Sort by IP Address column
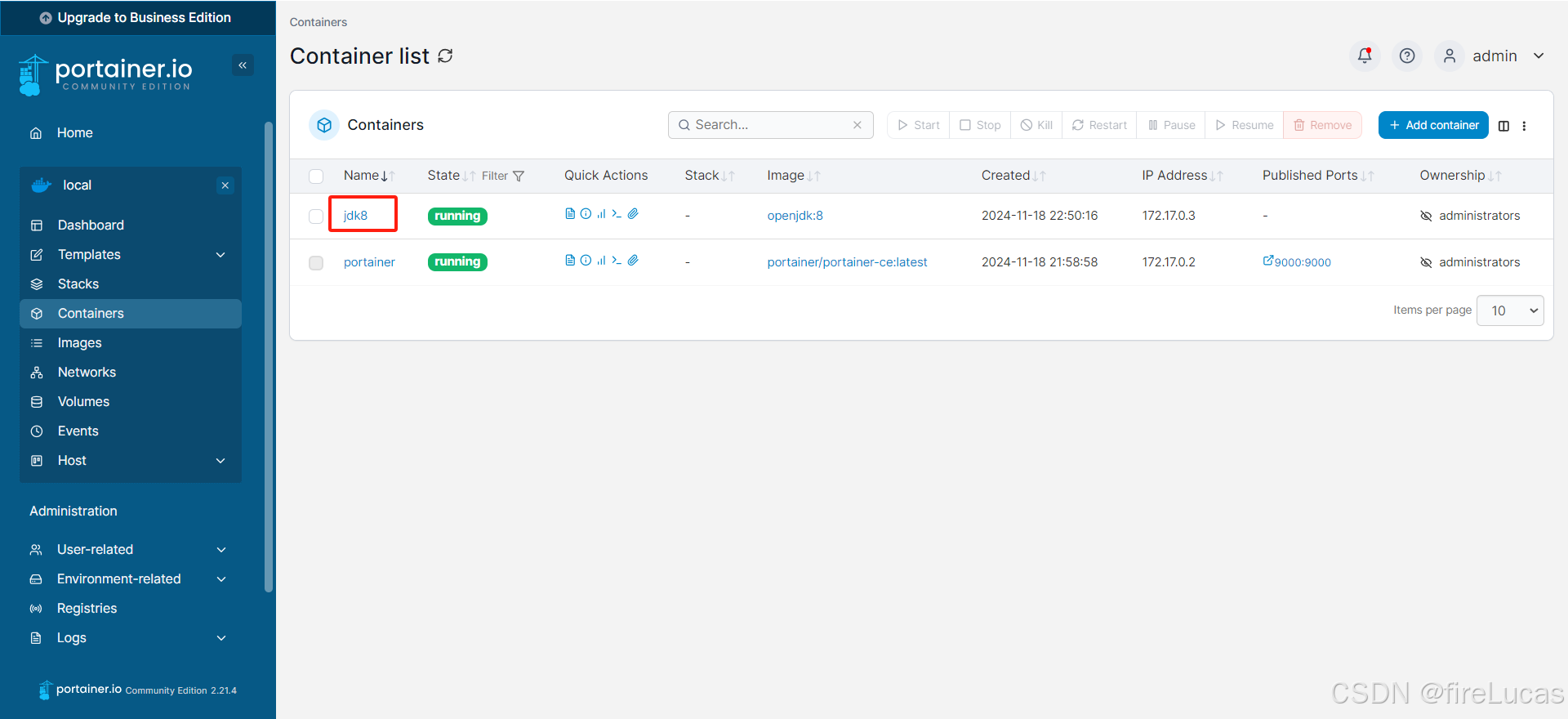The width and height of the screenshot is (1568, 719). click(x=1182, y=176)
